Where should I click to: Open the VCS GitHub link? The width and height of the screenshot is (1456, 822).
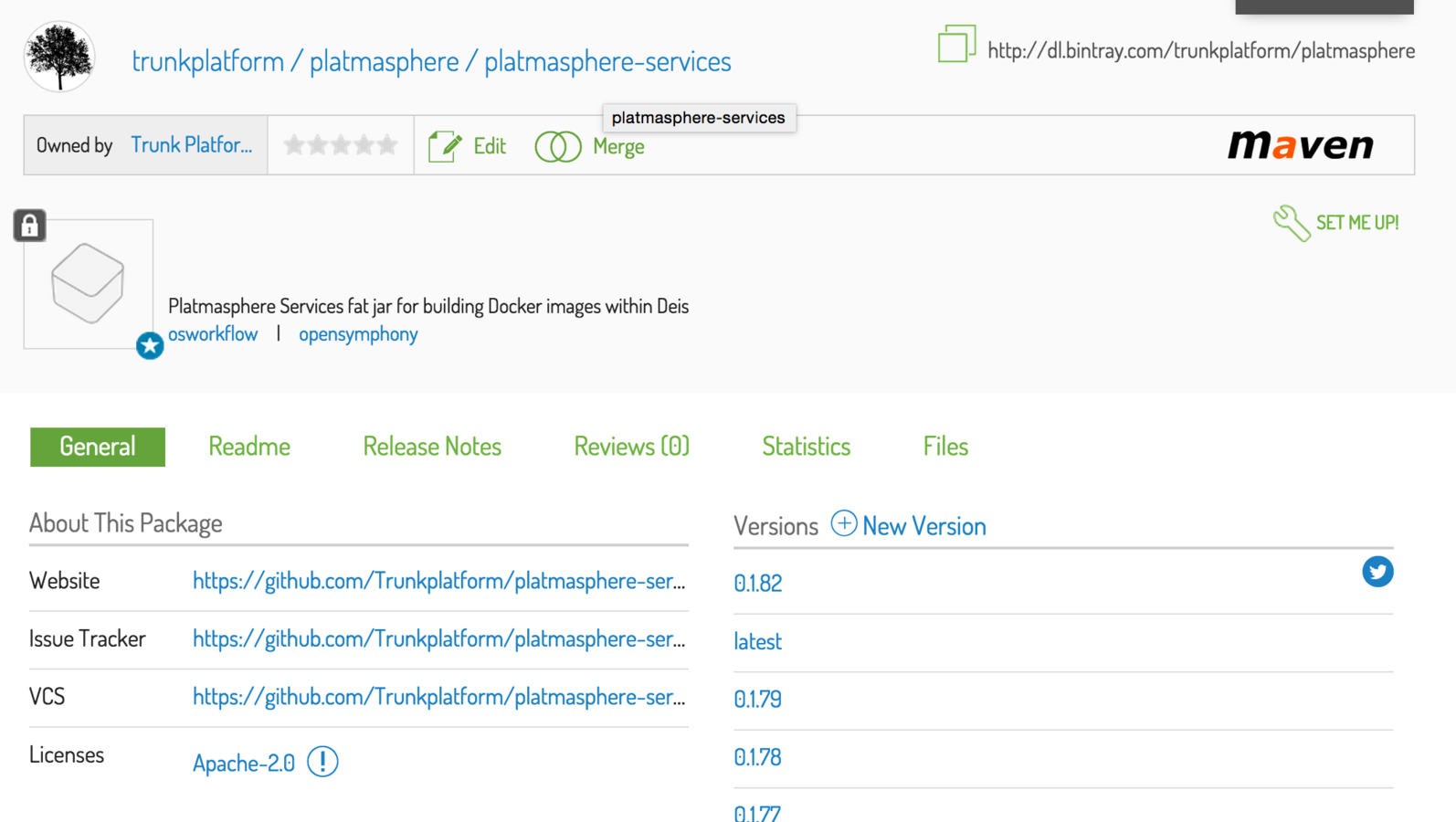(x=438, y=697)
